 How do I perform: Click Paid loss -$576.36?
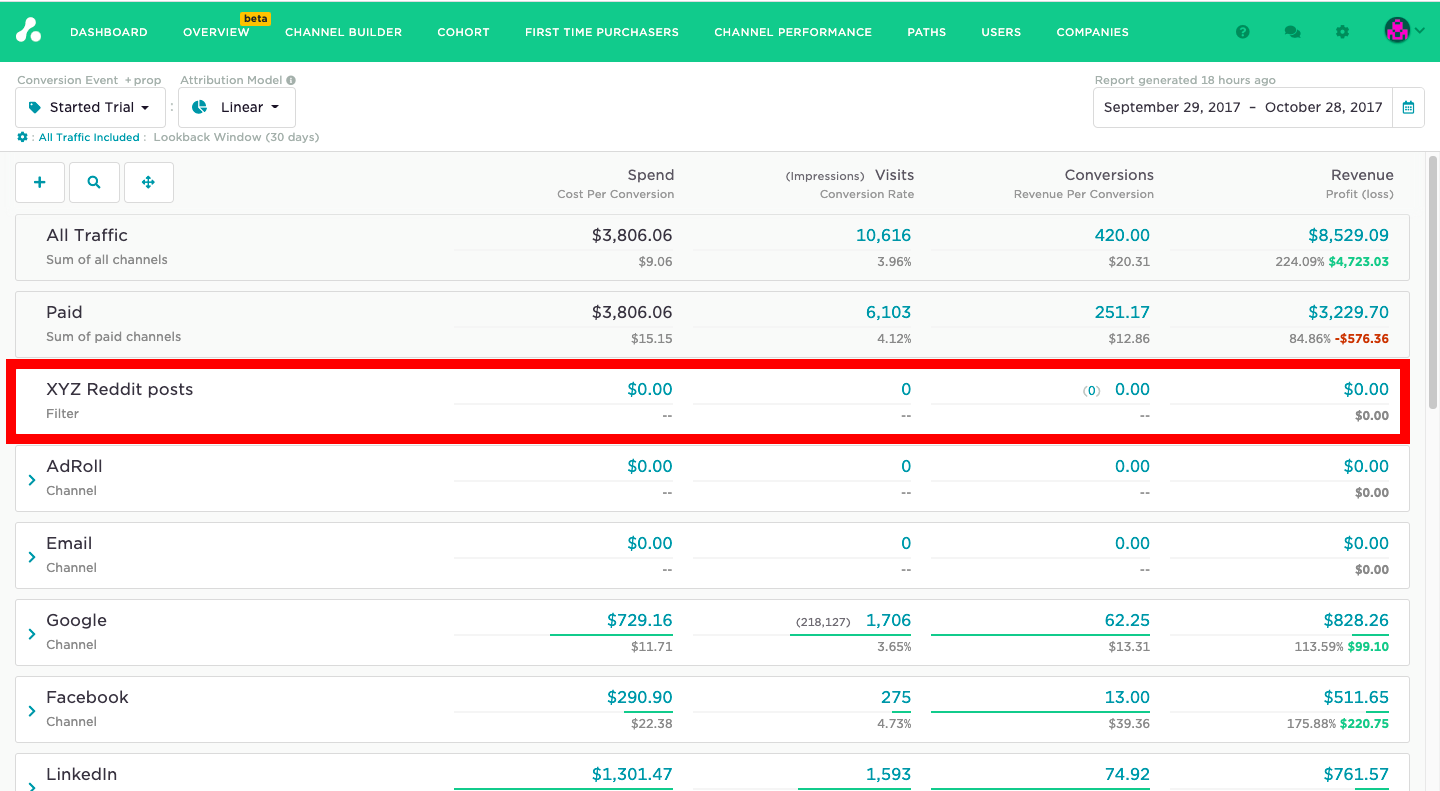pos(1362,339)
